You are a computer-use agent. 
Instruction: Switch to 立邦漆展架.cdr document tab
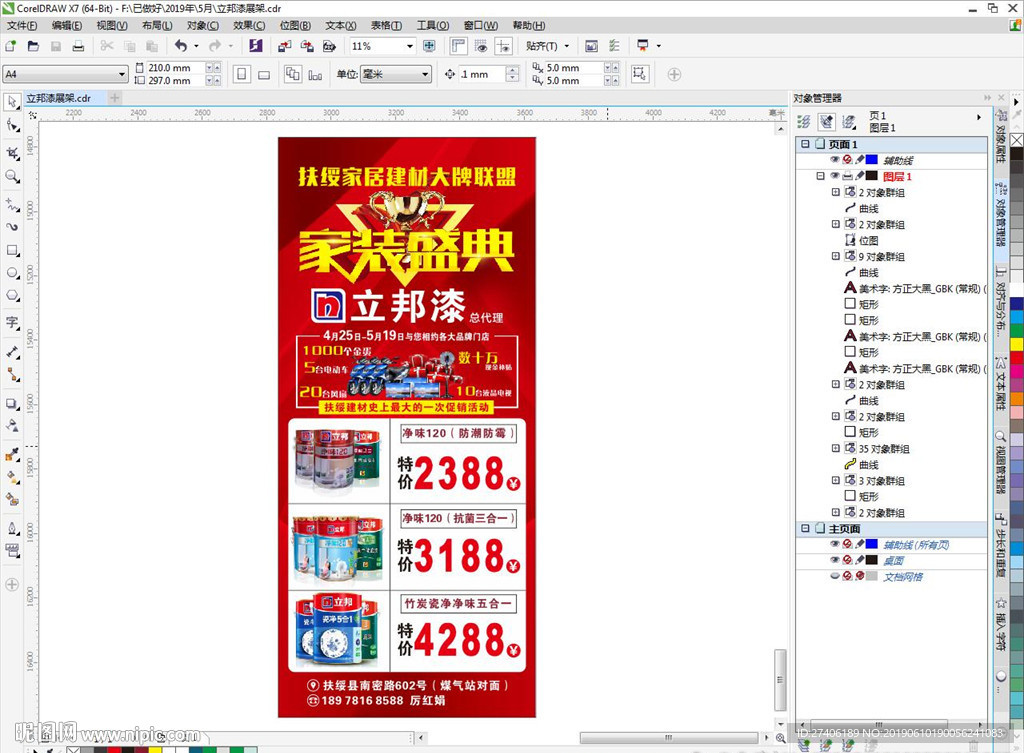(x=59, y=98)
